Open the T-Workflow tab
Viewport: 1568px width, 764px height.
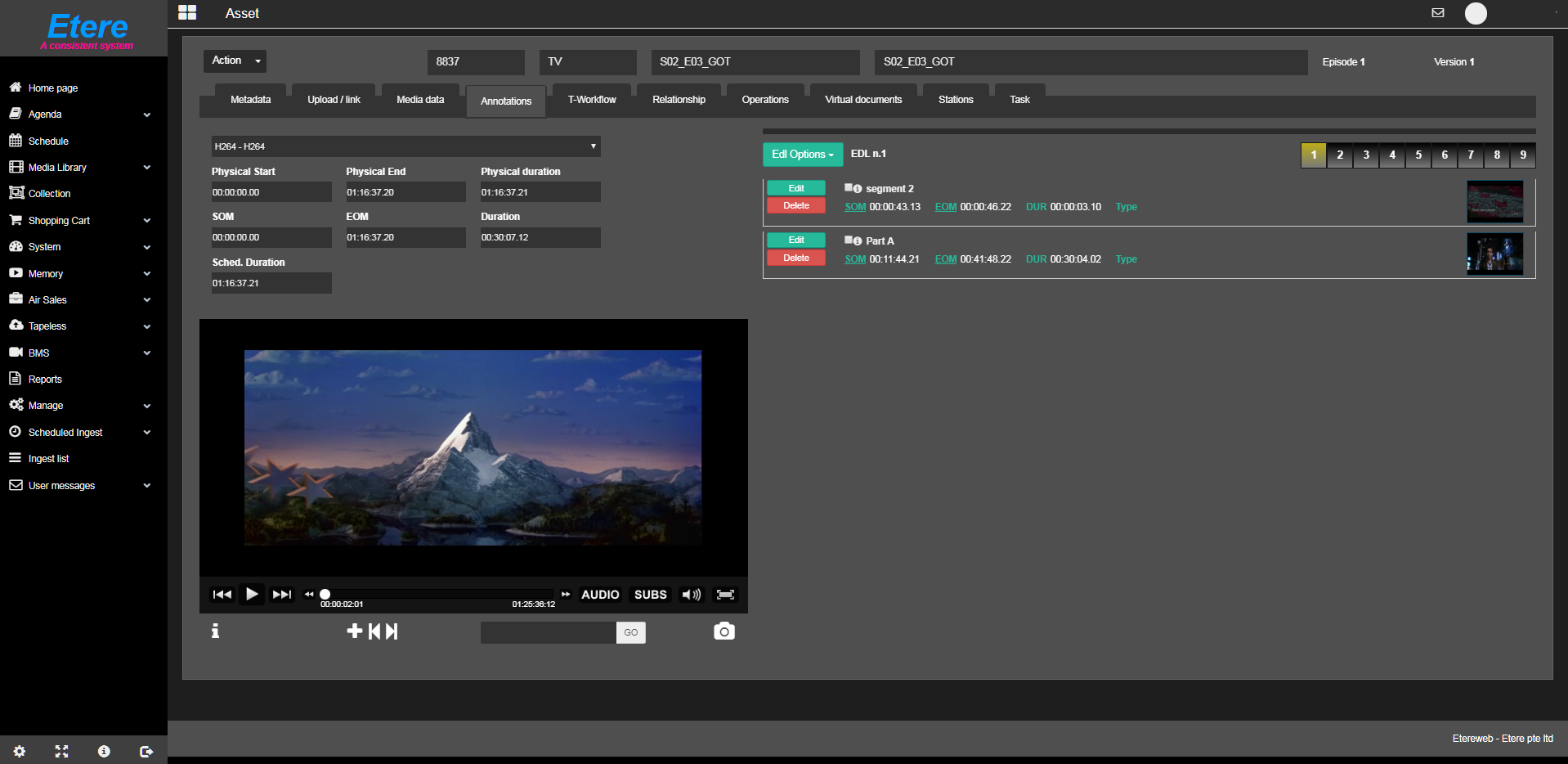(x=590, y=99)
